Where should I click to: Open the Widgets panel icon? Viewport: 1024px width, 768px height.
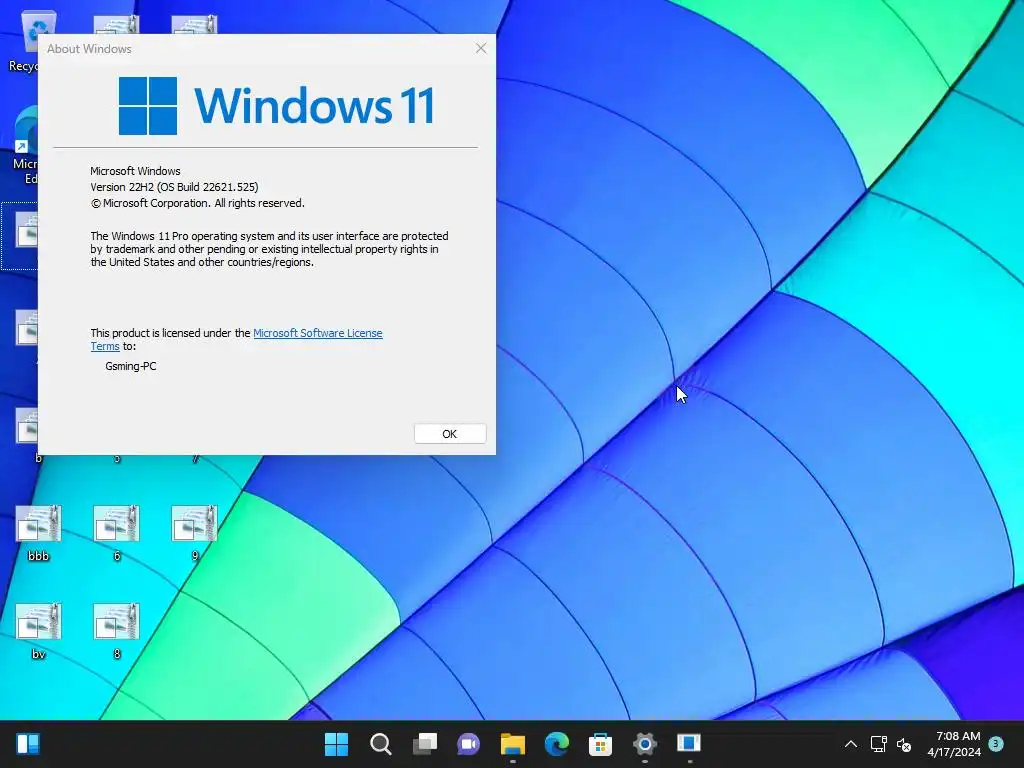point(28,744)
